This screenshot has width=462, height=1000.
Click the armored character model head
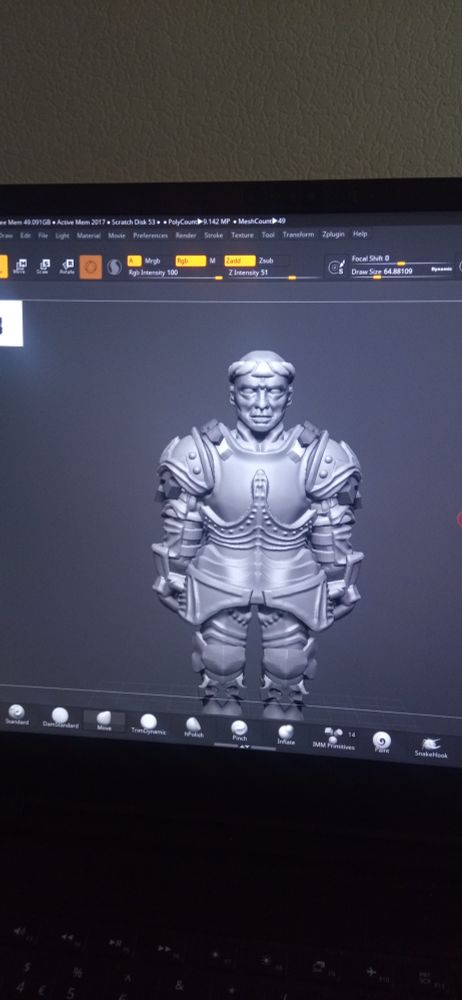click(262, 390)
